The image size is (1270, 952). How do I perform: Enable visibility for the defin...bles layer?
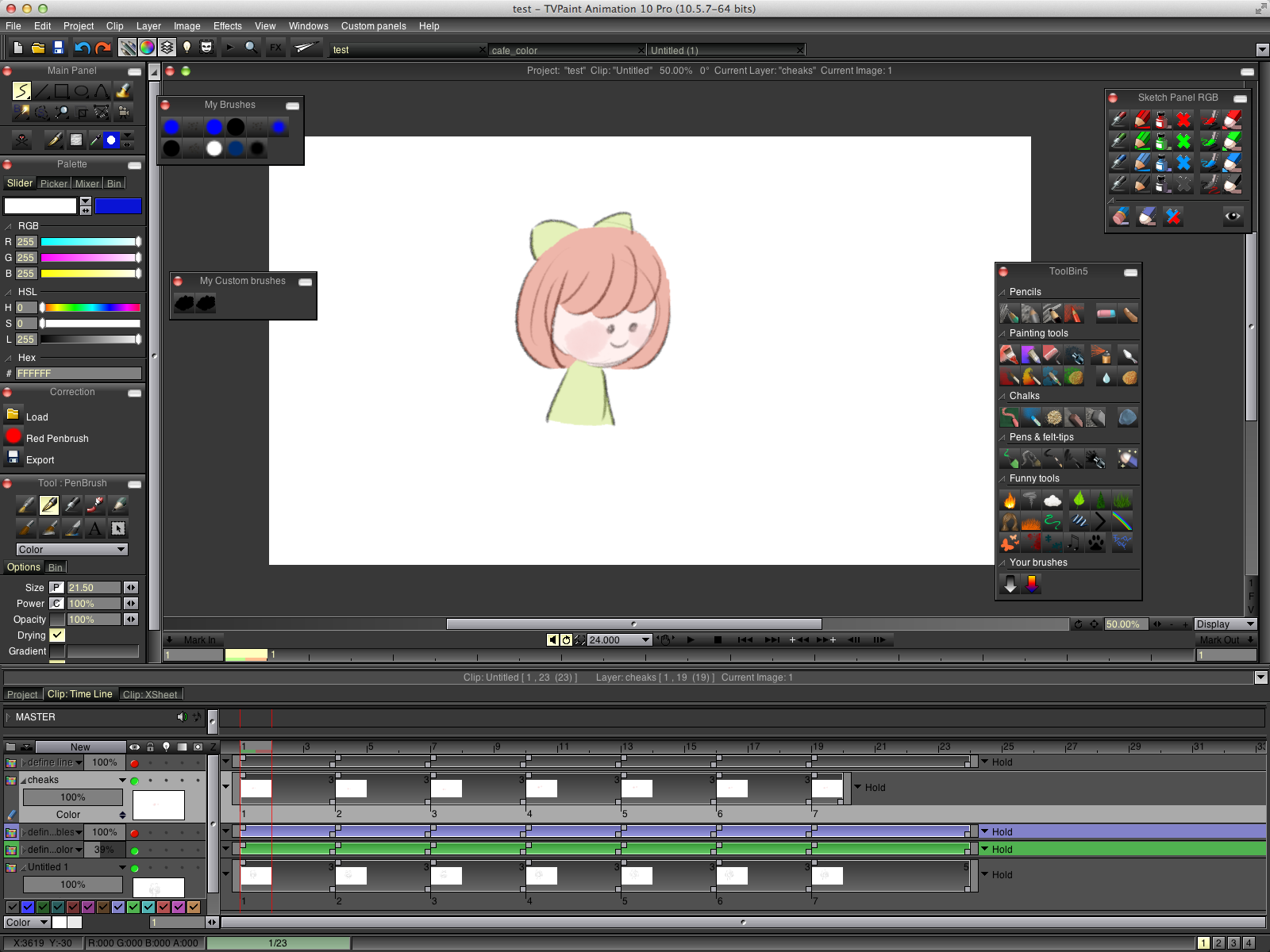pyautogui.click(x=135, y=832)
